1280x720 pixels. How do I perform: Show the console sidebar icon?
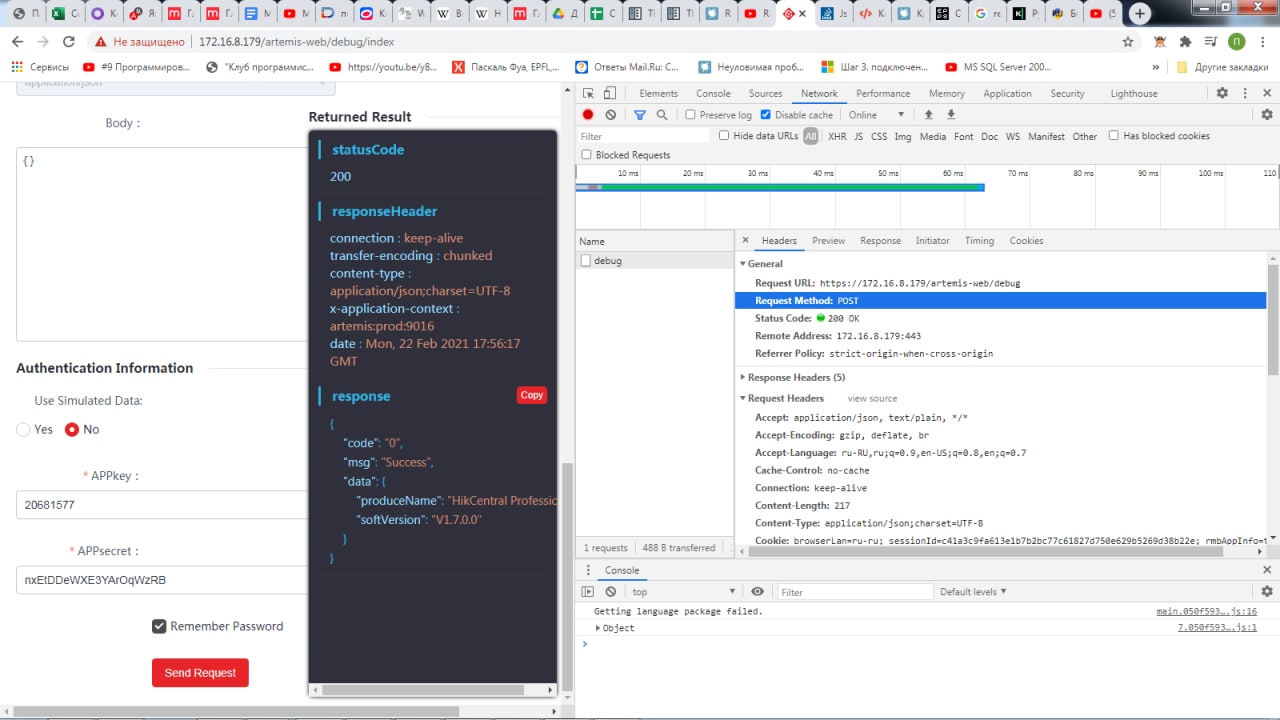(588, 592)
